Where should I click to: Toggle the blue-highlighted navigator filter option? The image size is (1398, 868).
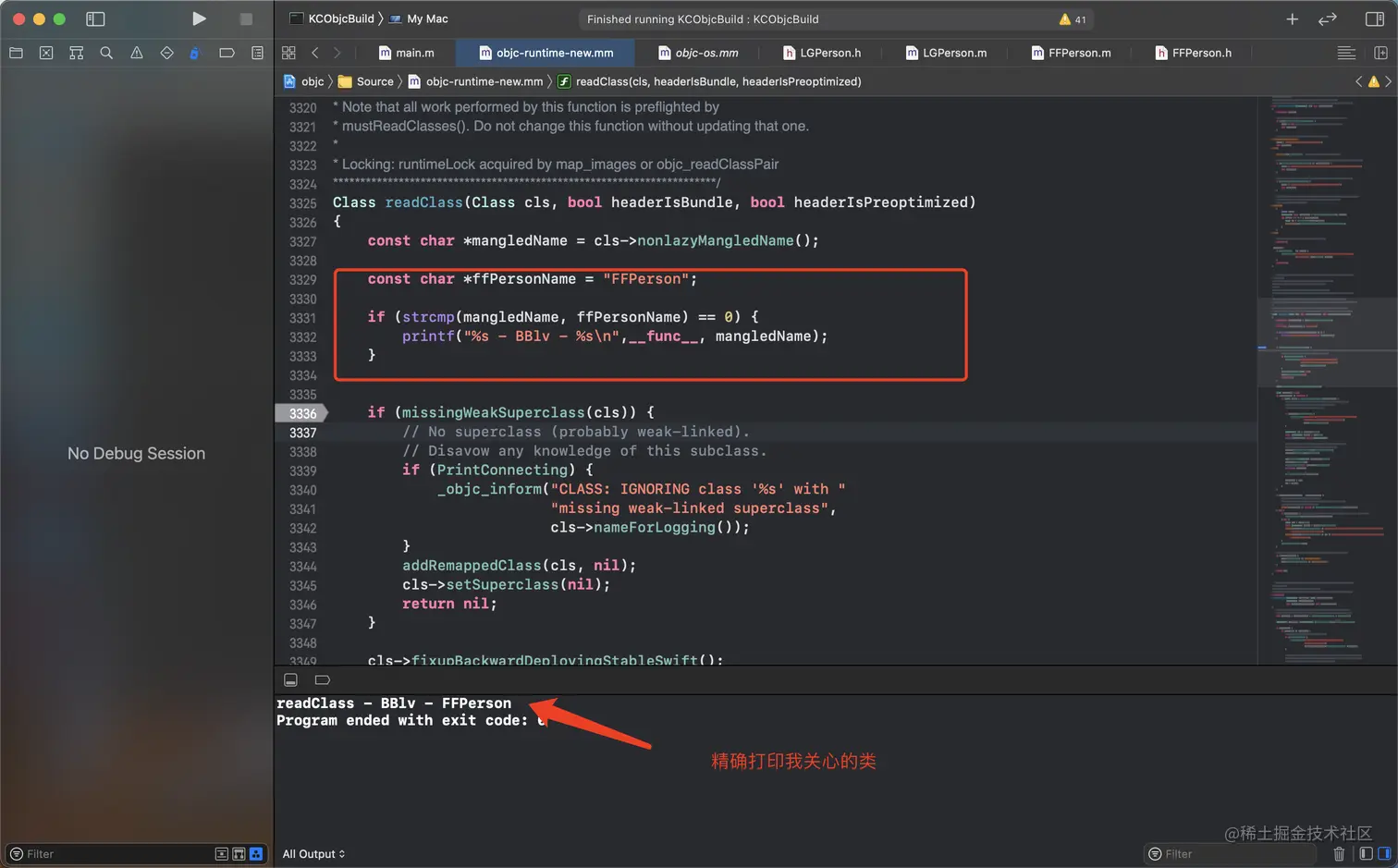pos(256,854)
